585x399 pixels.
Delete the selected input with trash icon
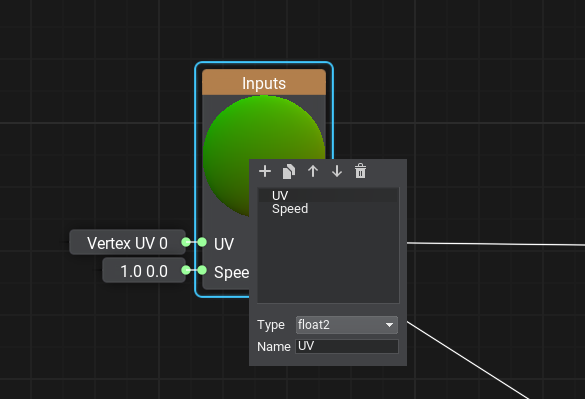pos(360,171)
